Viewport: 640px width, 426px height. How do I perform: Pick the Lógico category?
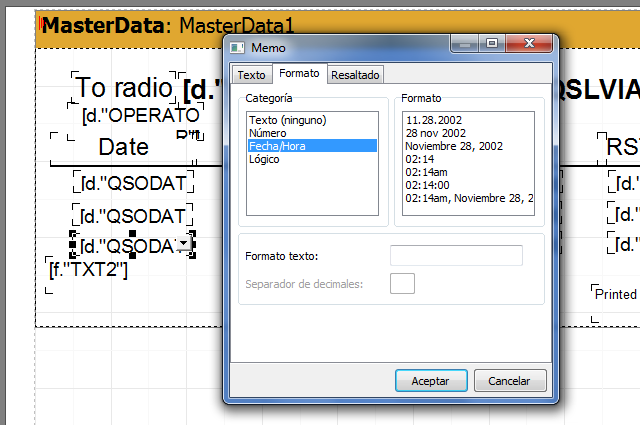[x=265, y=159]
